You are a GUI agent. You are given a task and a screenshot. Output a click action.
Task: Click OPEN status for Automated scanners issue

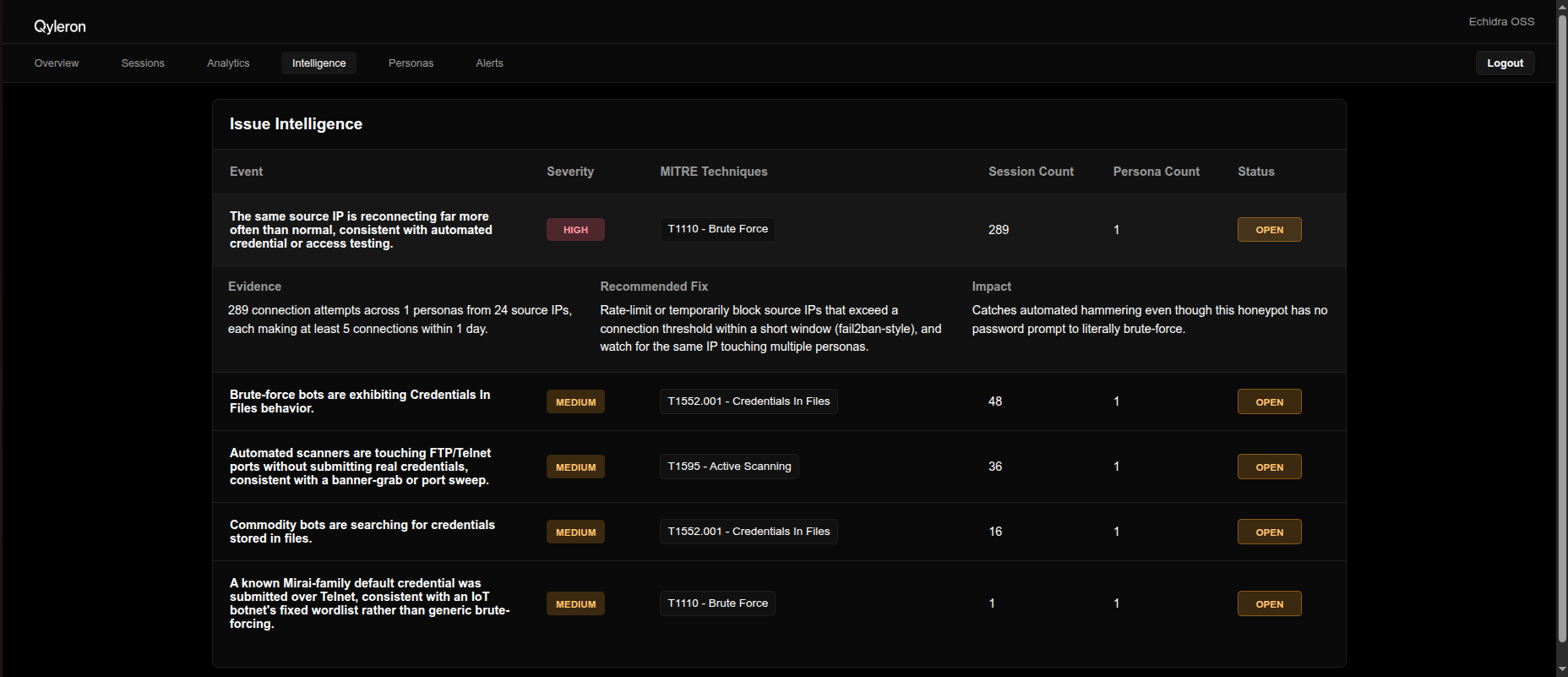tap(1269, 467)
